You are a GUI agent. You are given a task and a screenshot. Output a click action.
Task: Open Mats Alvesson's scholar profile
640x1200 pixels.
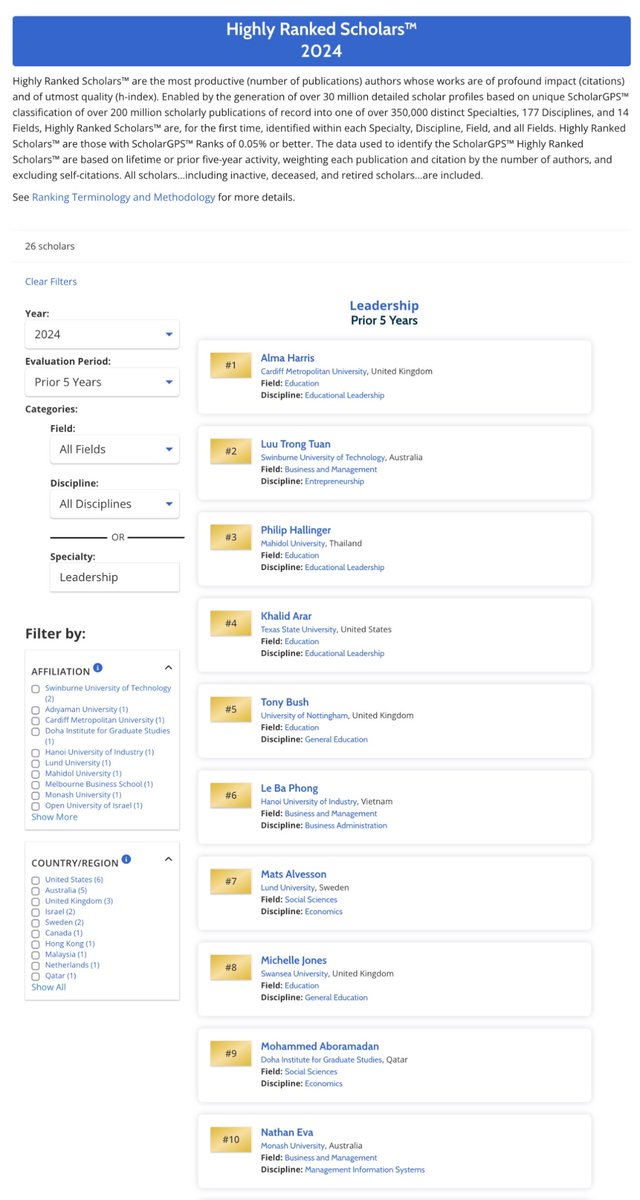point(294,874)
